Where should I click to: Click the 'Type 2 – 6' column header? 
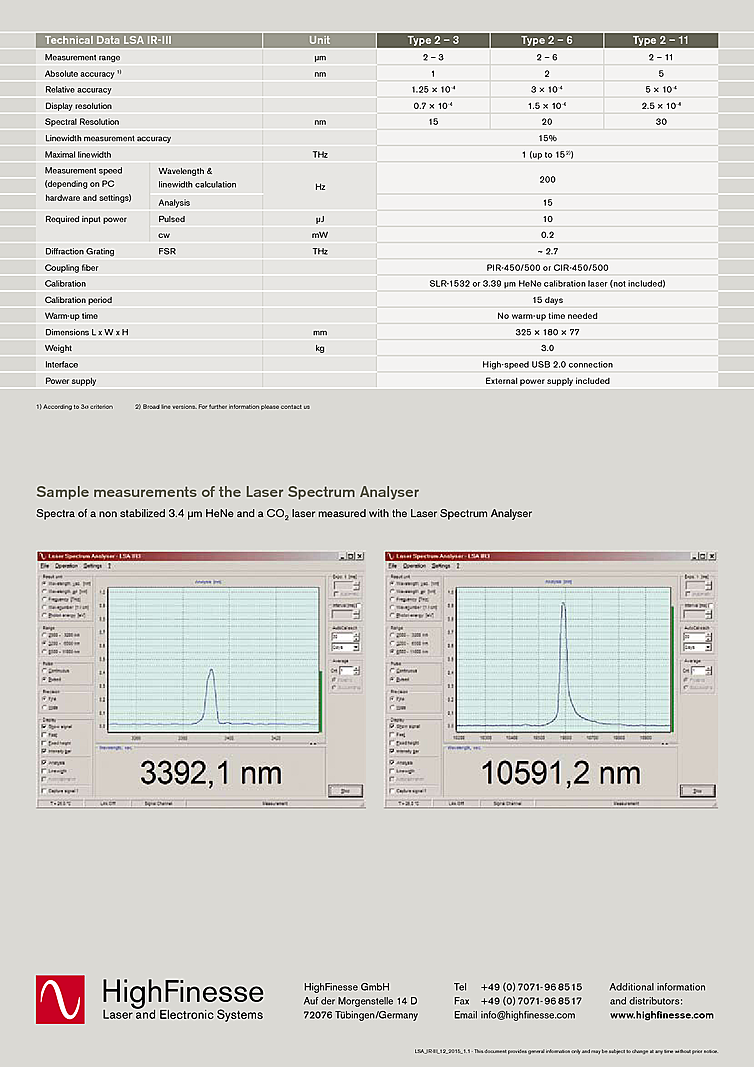(546, 40)
